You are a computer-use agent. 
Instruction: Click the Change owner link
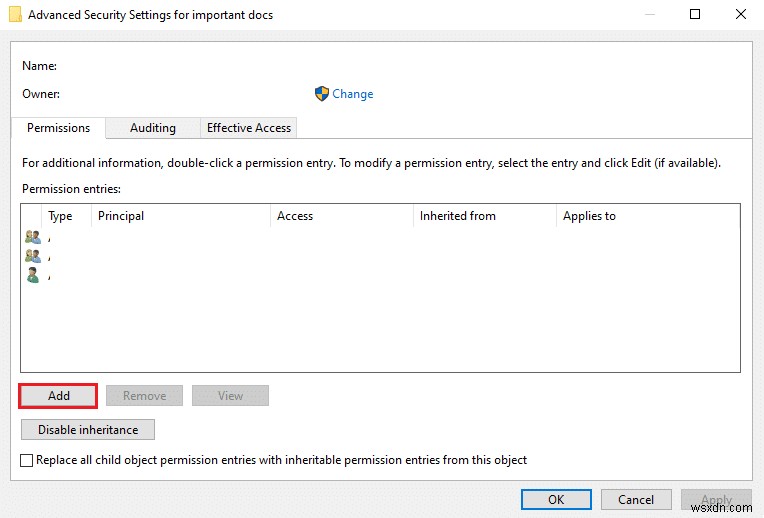pos(352,94)
